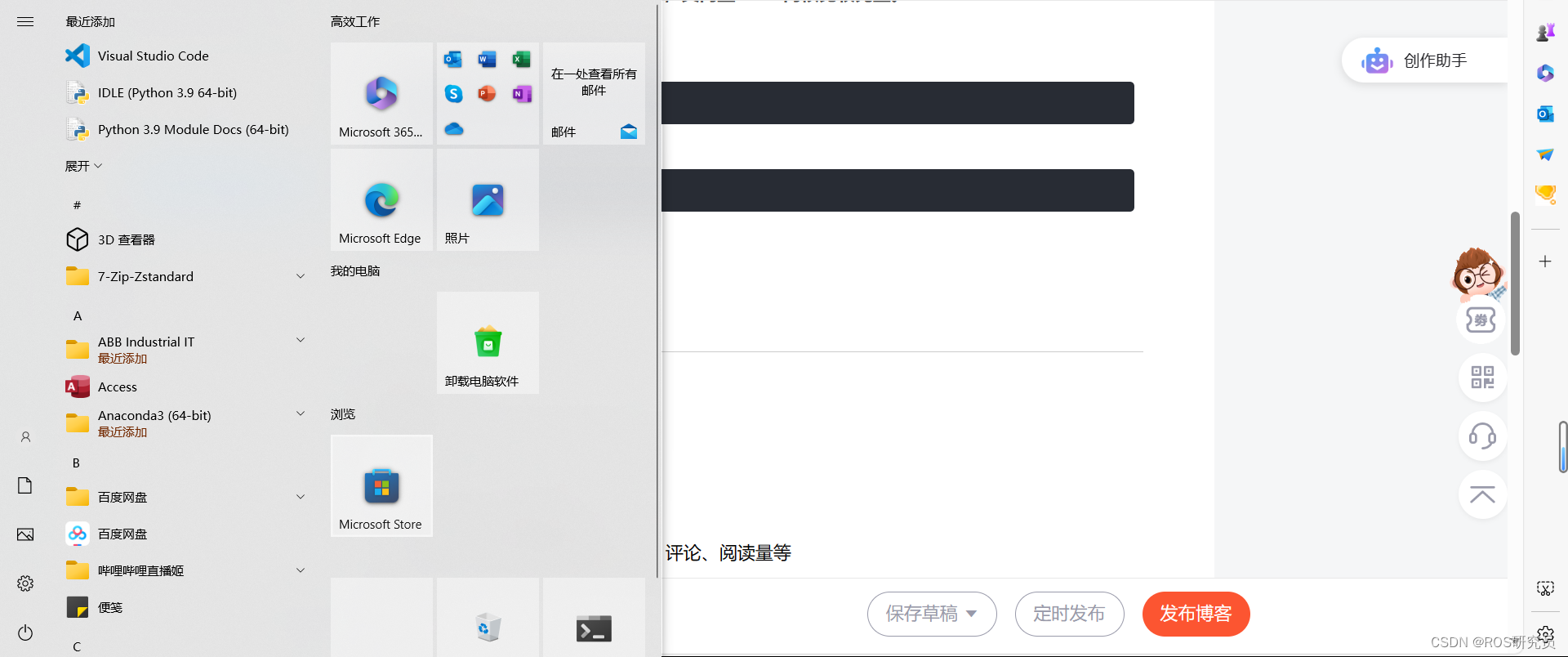Open the 邮件 Mail tile

(594, 93)
